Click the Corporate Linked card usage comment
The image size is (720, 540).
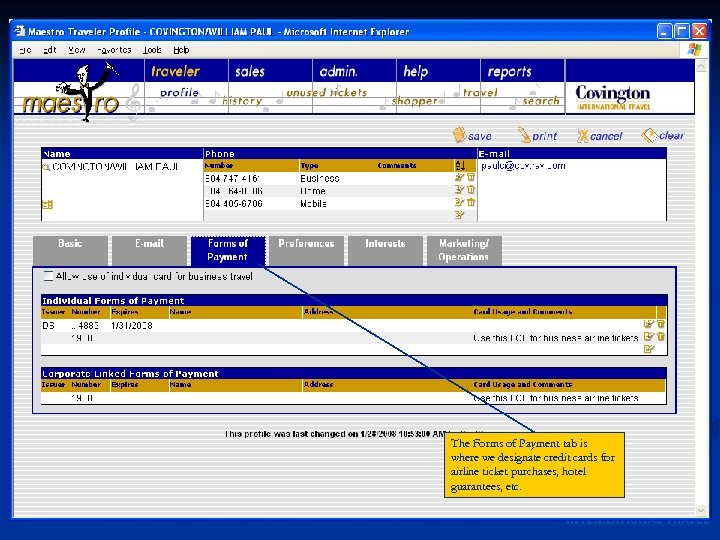tap(555, 398)
